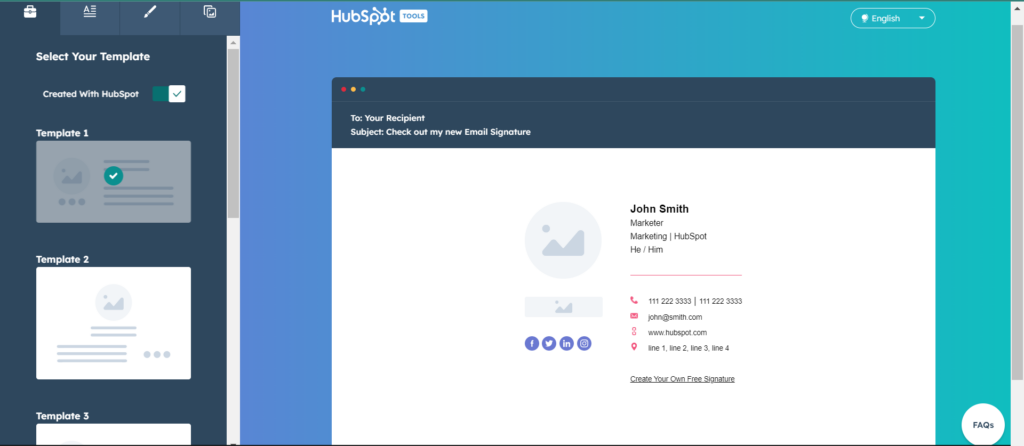Image resolution: width=1024 pixels, height=446 pixels.
Task: Open the briefcase templates tab
Action: pos(30,12)
